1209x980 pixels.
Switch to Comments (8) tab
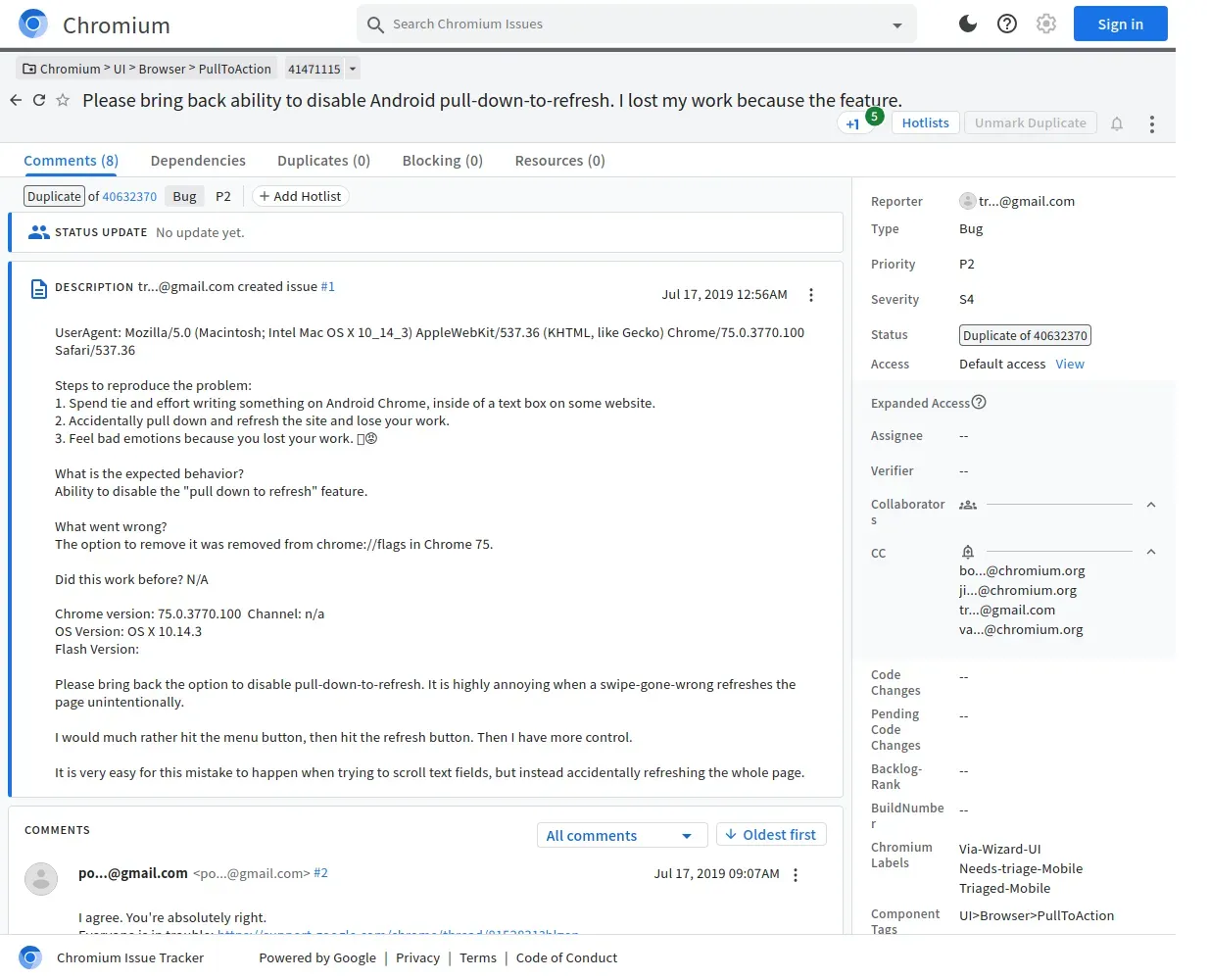[71, 161]
